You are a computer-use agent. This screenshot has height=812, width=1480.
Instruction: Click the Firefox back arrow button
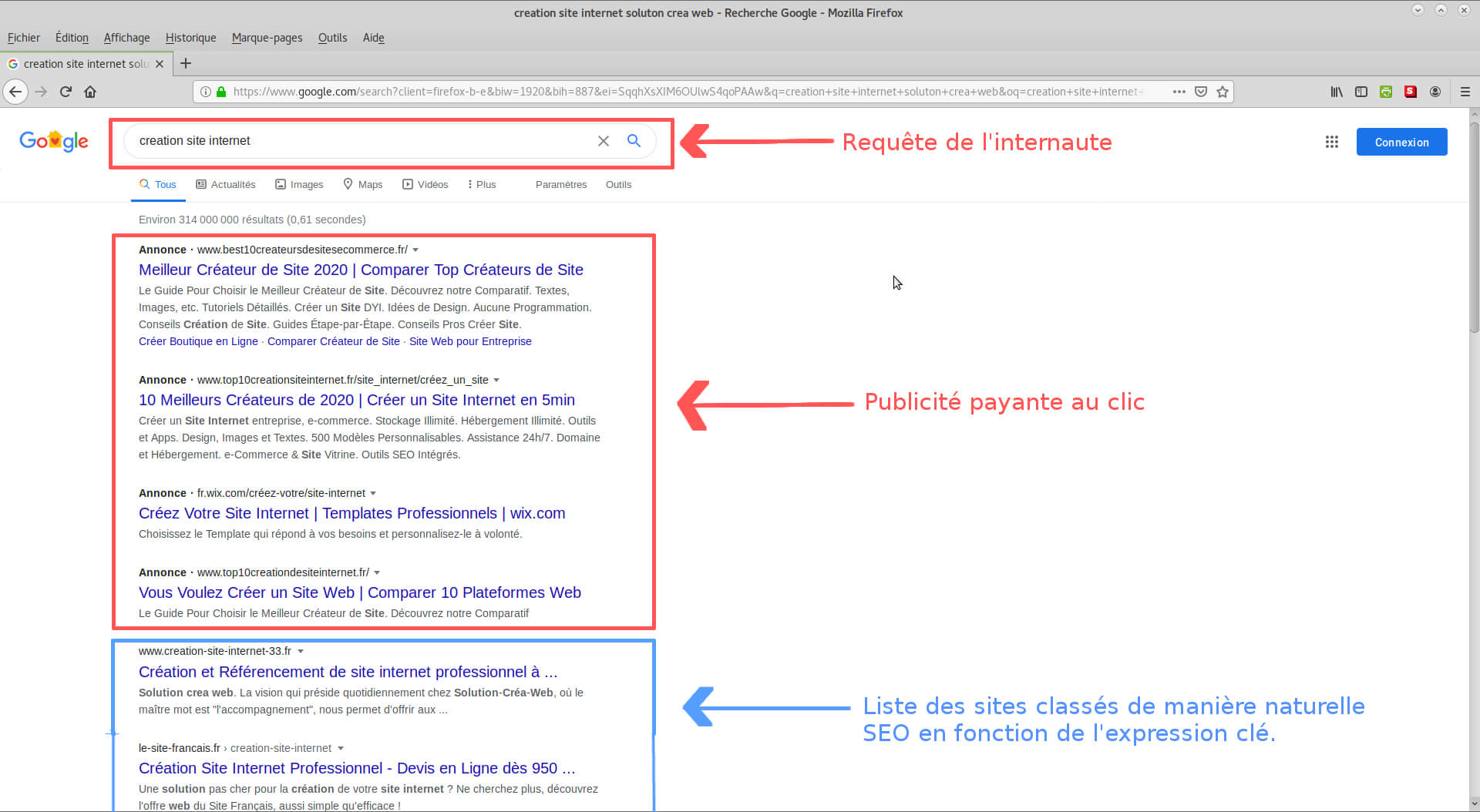(15, 92)
